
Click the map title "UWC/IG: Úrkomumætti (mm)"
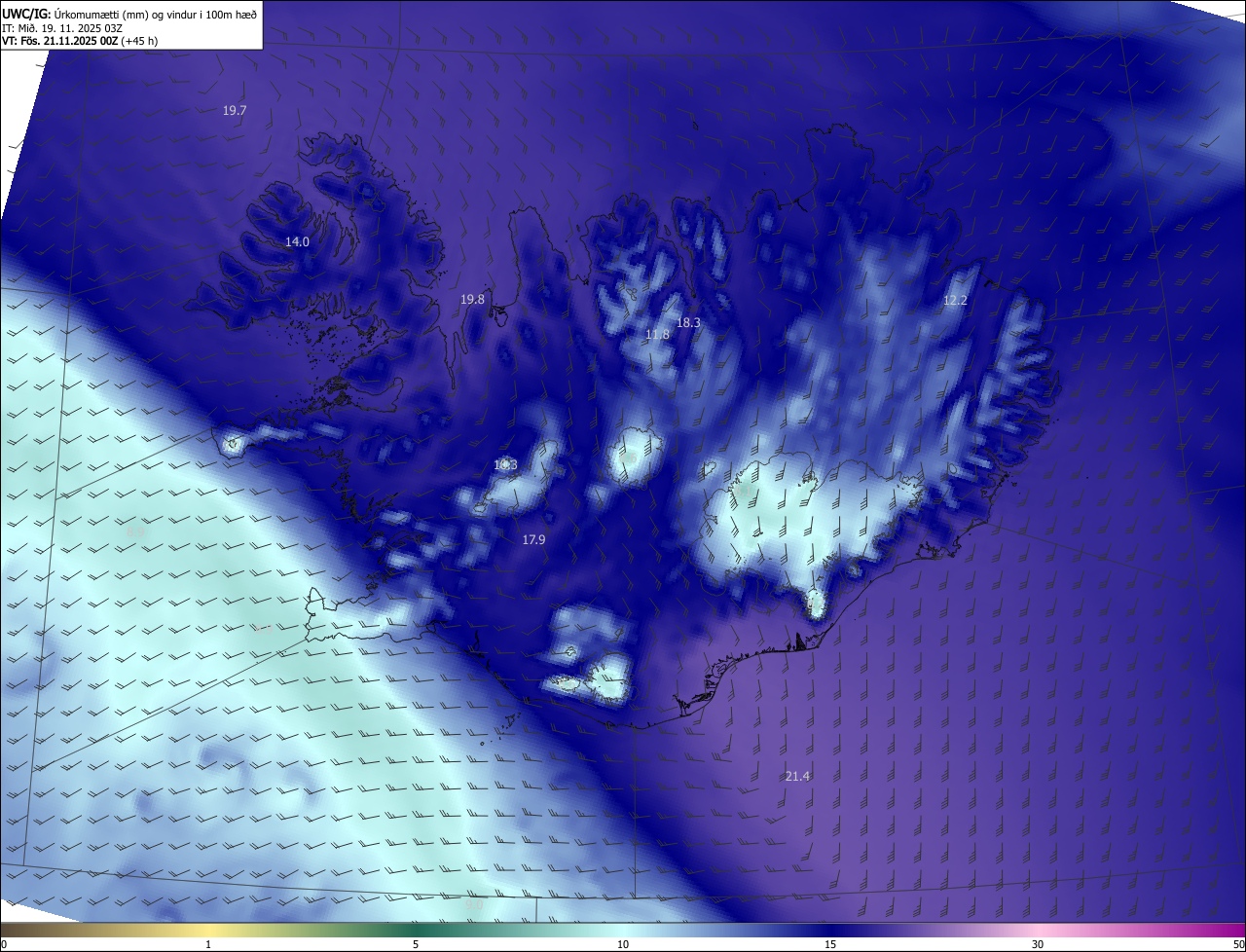pos(77,15)
